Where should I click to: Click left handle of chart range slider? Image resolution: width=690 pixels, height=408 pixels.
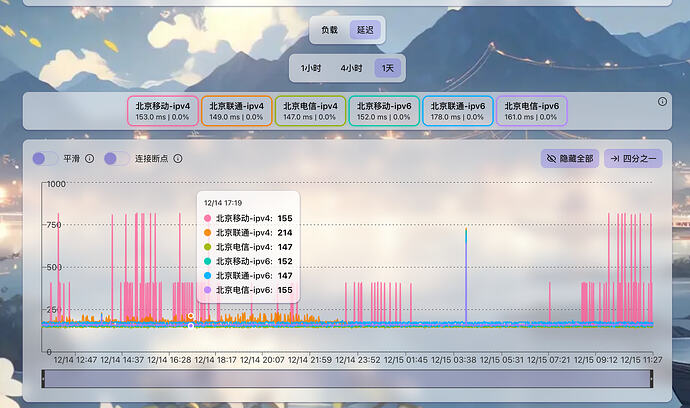point(43,379)
